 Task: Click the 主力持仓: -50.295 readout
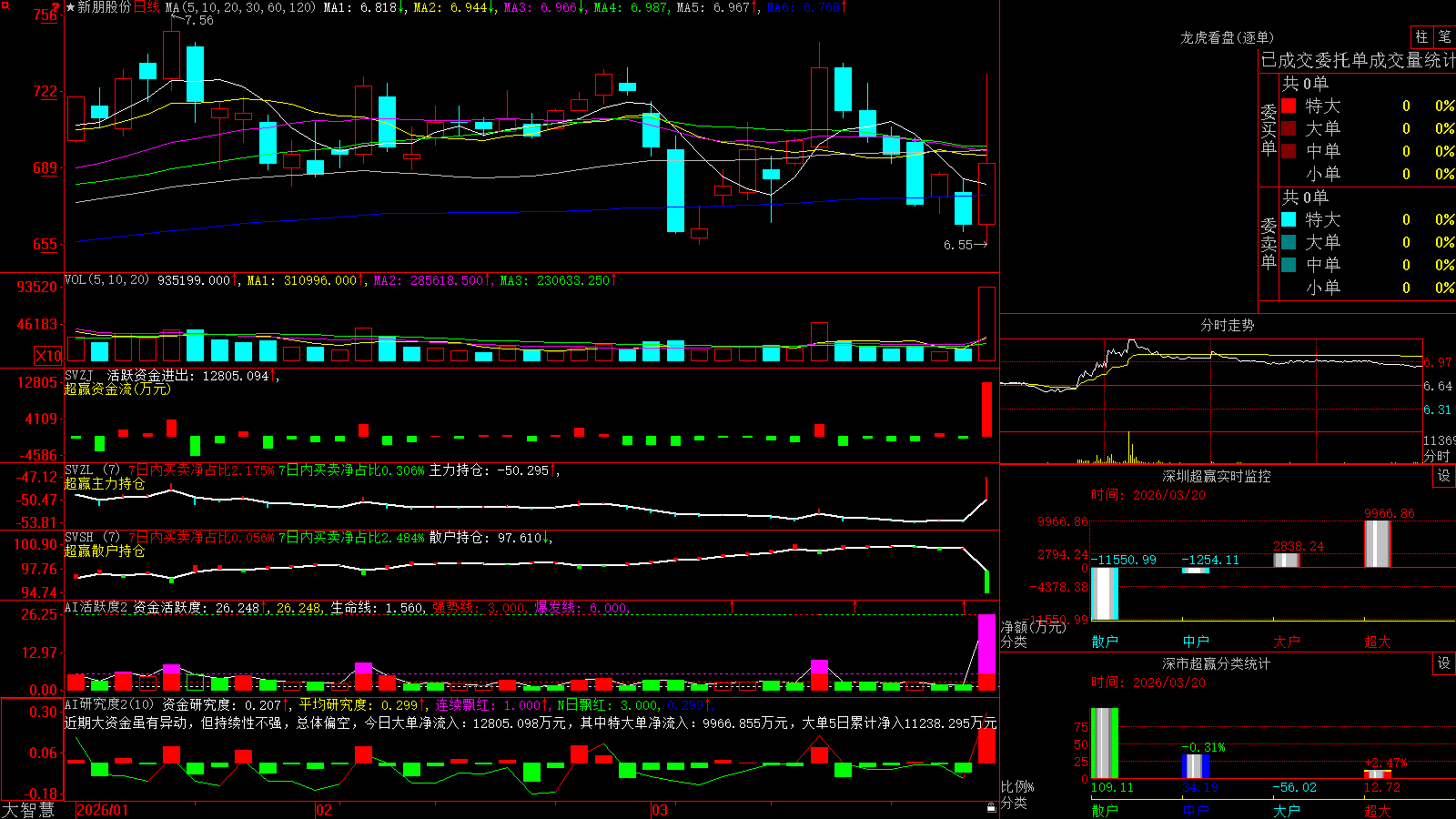pyautogui.click(x=490, y=470)
